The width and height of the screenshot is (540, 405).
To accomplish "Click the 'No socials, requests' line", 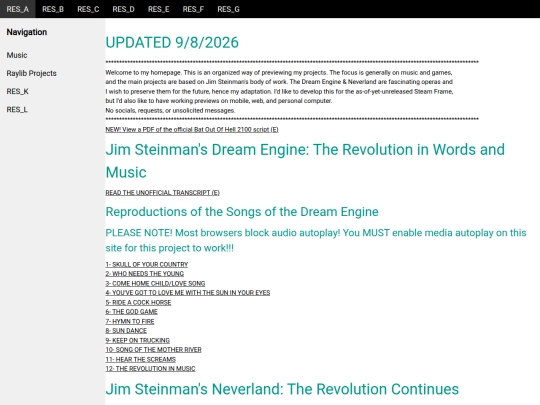I will tap(170, 111).
